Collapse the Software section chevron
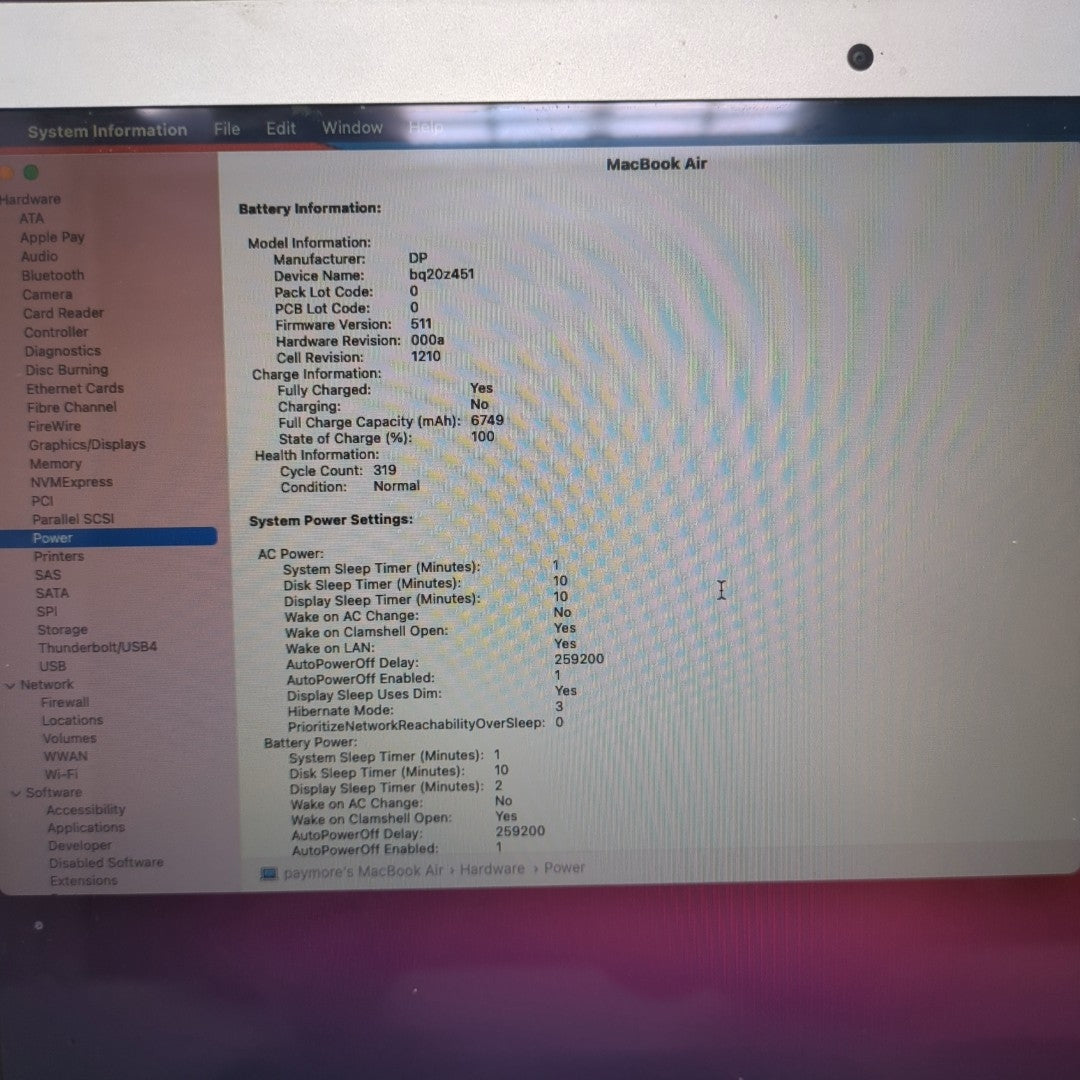 (x=15, y=793)
